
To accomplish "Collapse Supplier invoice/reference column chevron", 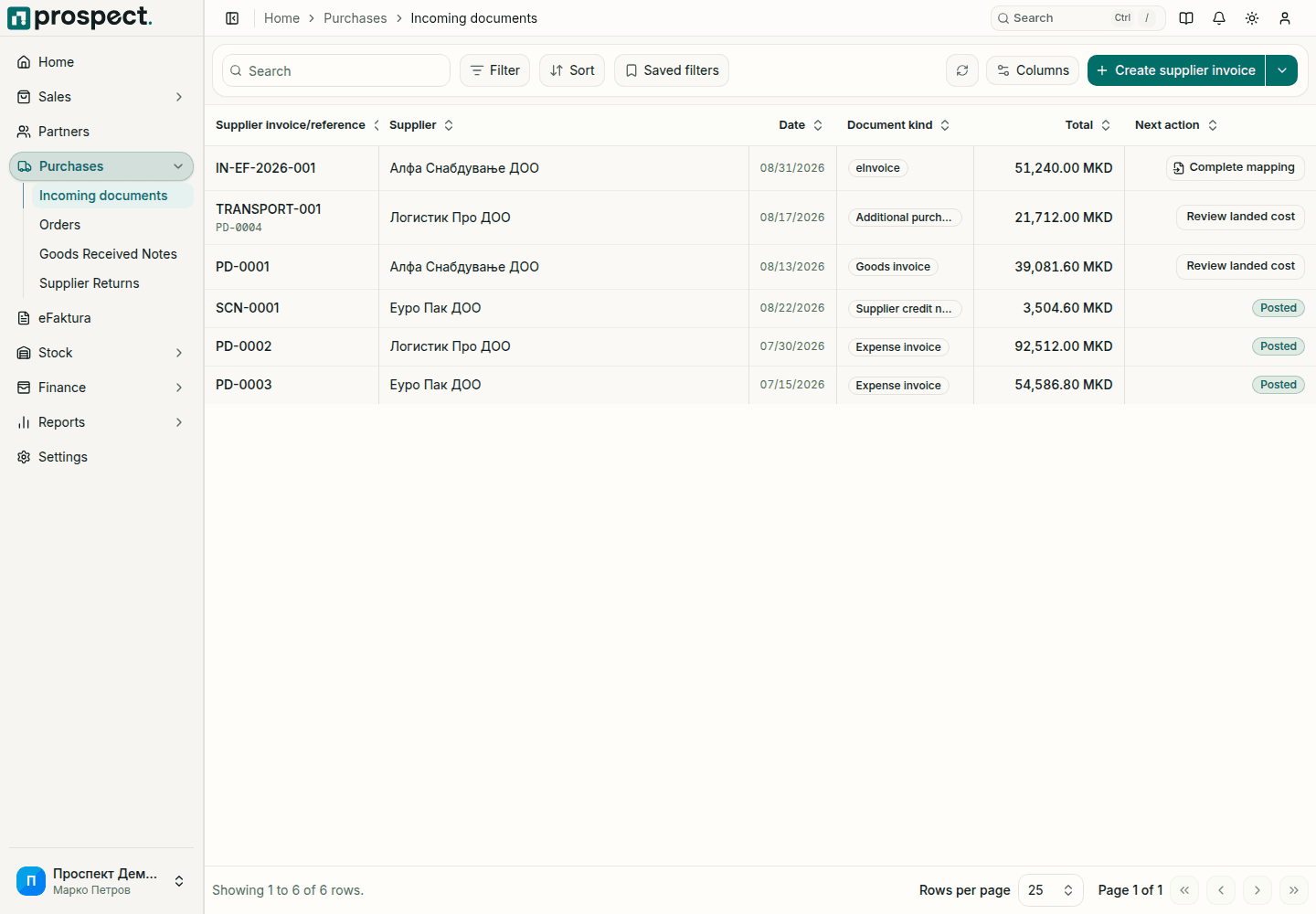I will click(377, 125).
